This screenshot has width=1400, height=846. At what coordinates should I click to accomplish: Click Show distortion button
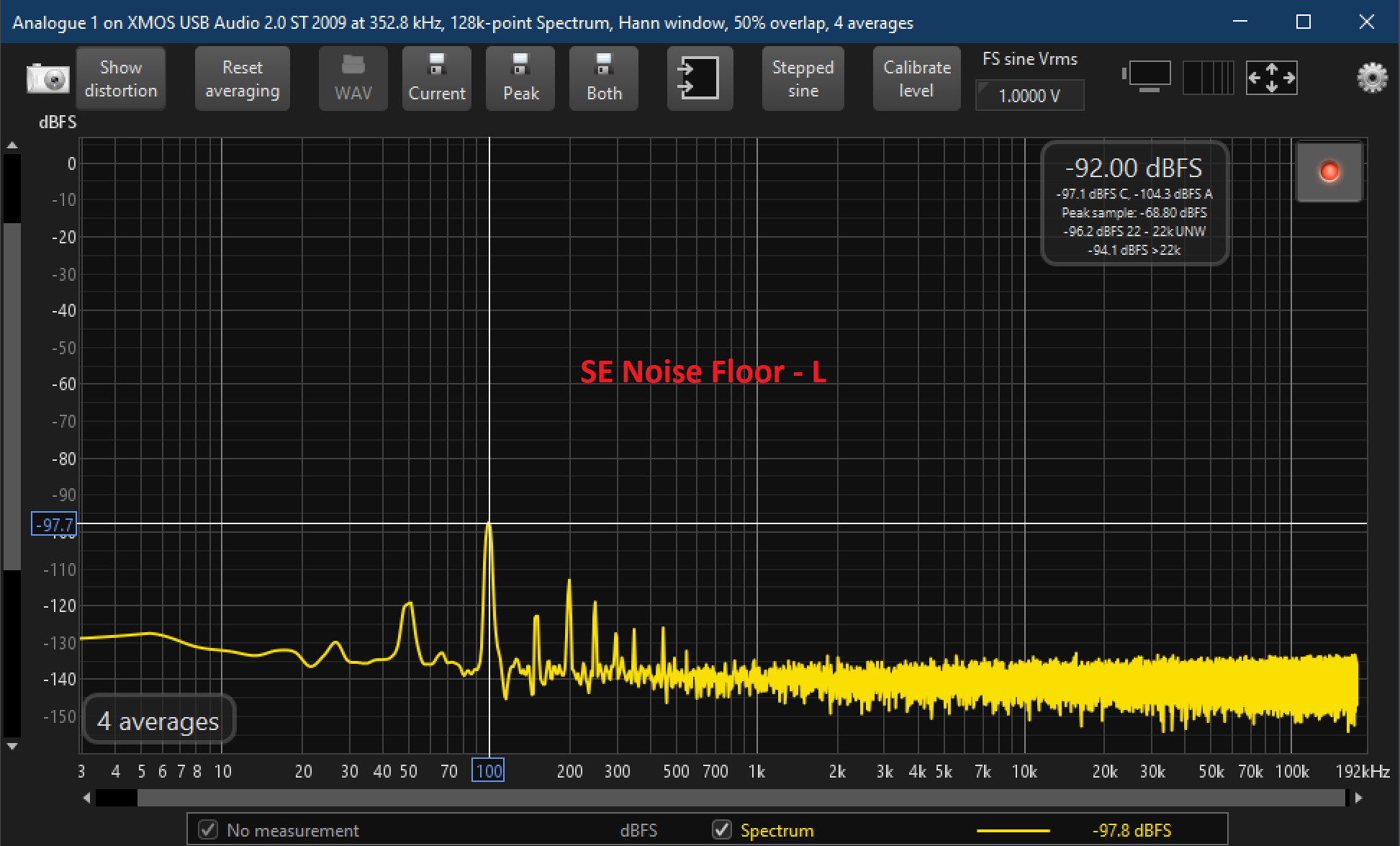[121, 78]
